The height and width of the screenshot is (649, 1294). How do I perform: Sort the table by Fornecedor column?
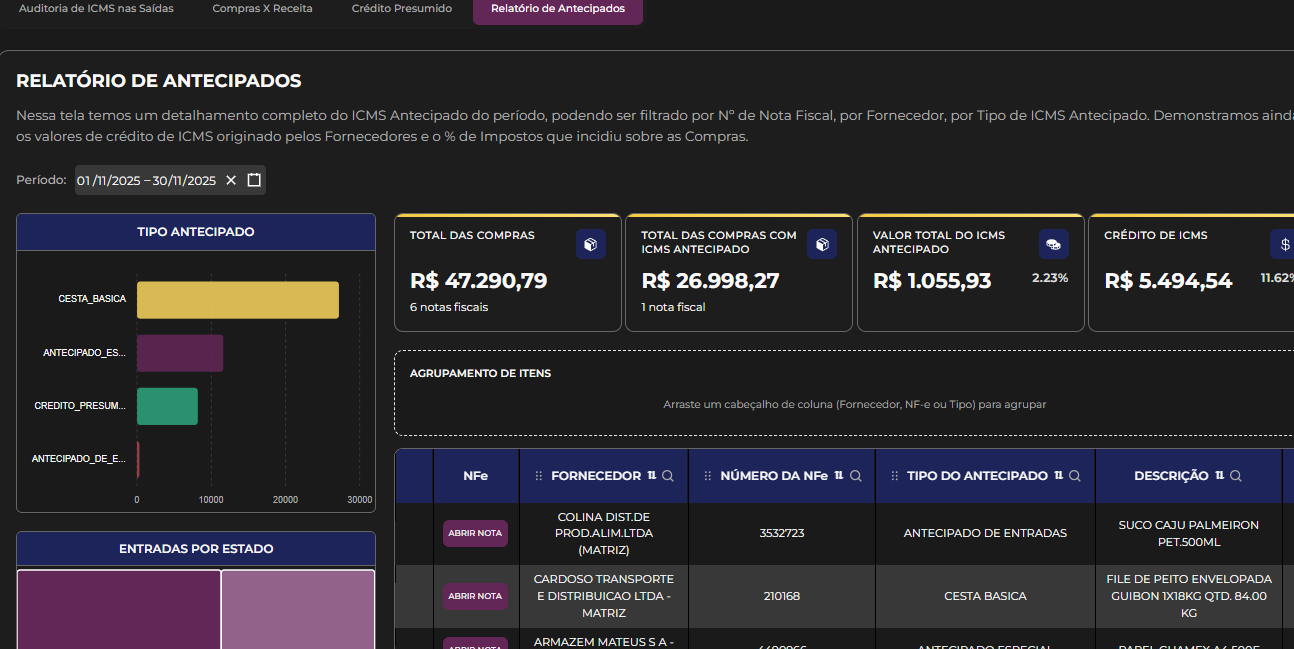click(x=652, y=476)
